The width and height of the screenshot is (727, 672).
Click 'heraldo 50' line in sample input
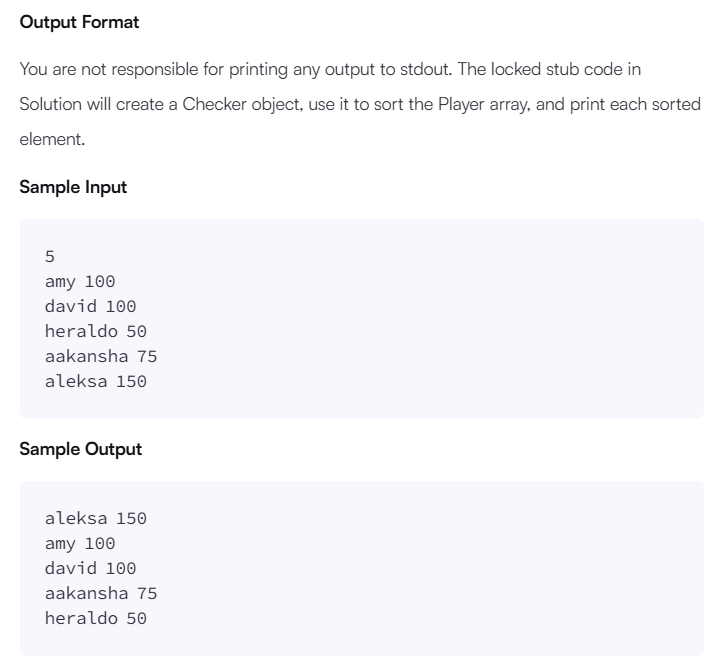coord(96,331)
